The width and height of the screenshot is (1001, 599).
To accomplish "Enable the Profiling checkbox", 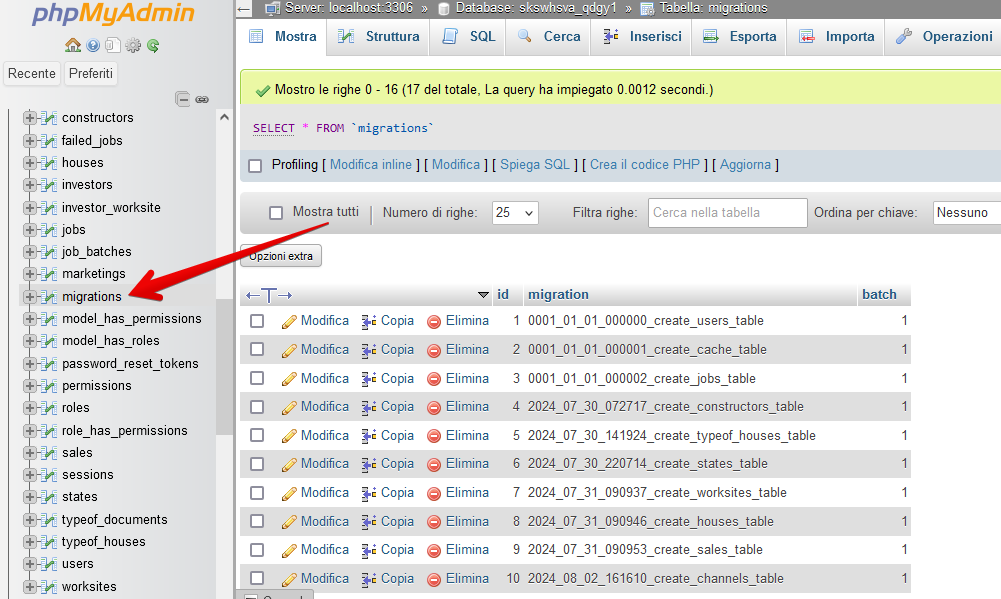I will (255, 165).
